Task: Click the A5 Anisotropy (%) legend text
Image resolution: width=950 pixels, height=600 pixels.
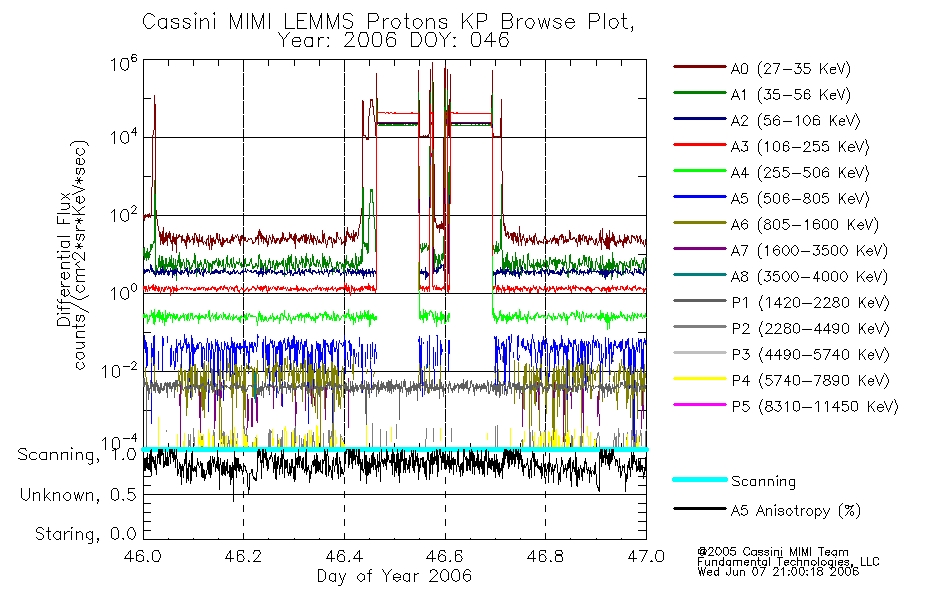Action: 796,511
